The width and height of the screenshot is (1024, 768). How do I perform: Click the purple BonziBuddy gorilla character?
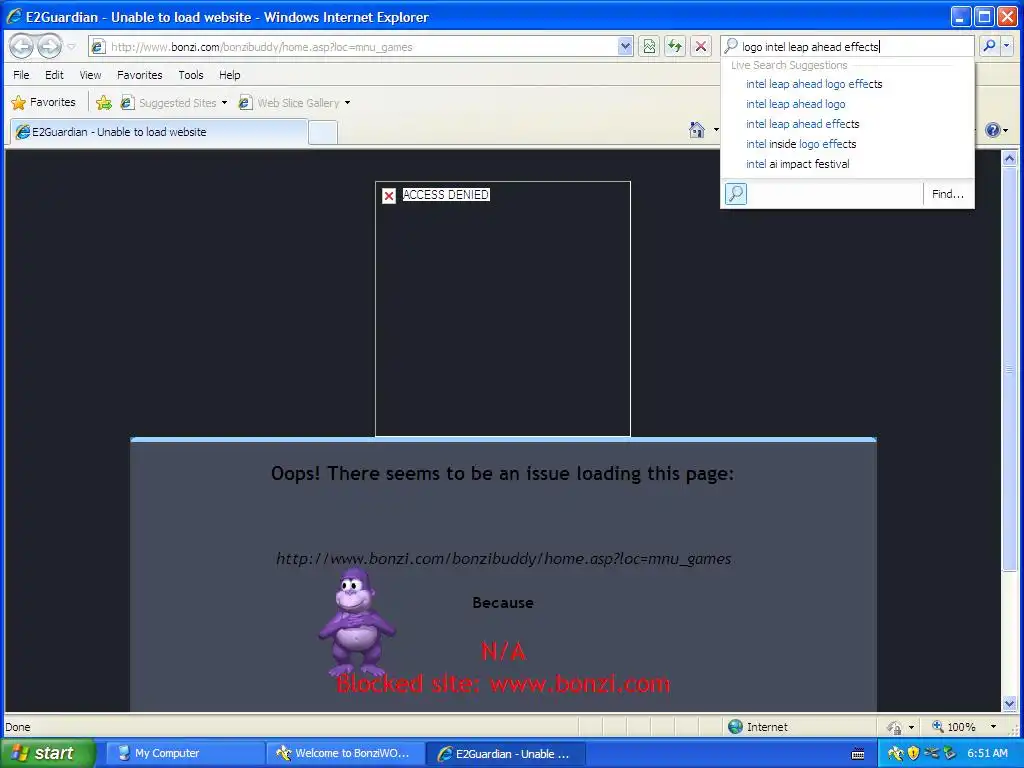(357, 622)
